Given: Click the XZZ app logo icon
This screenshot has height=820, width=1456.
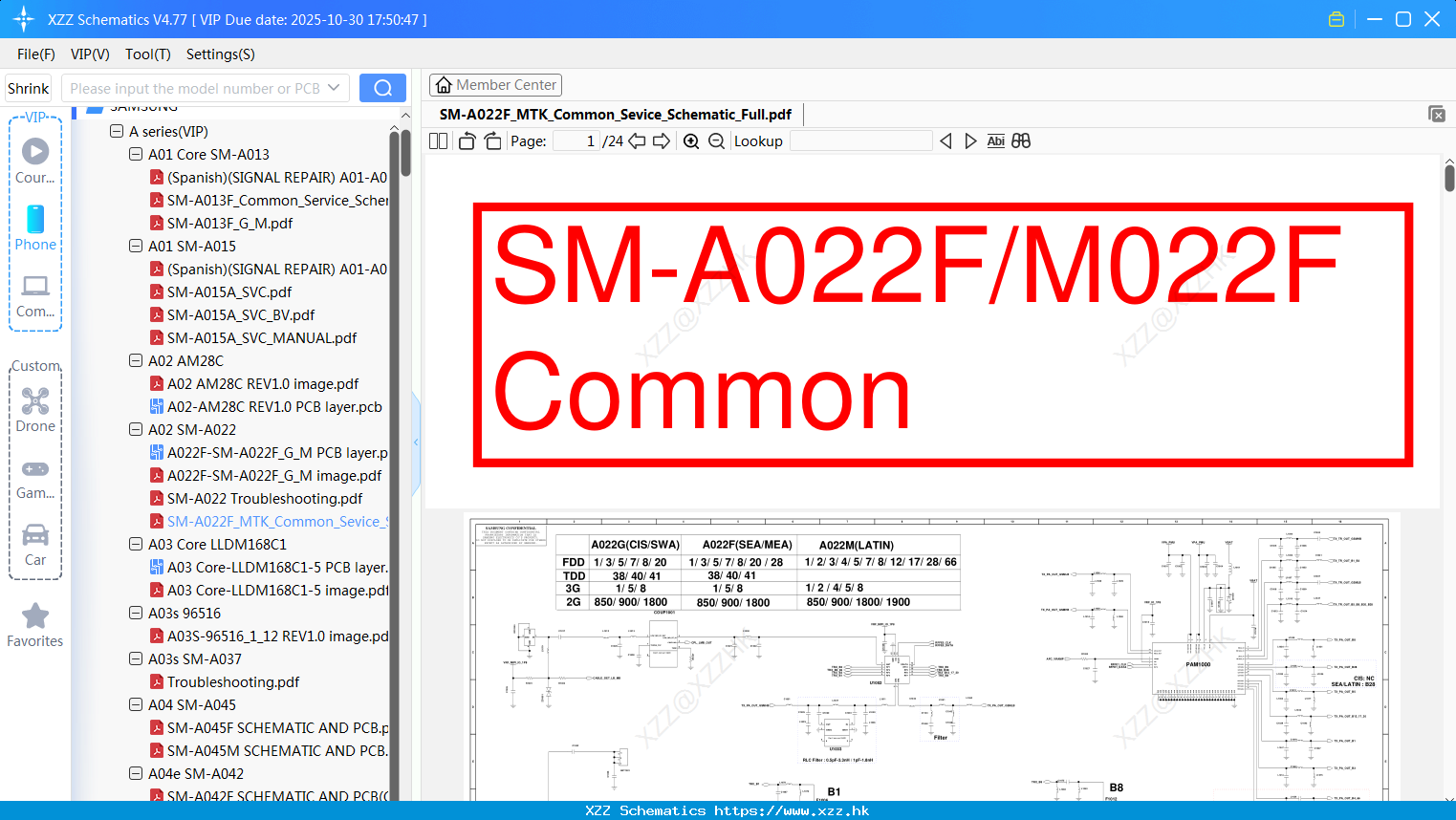Looking at the screenshot, I should pos(24,19).
